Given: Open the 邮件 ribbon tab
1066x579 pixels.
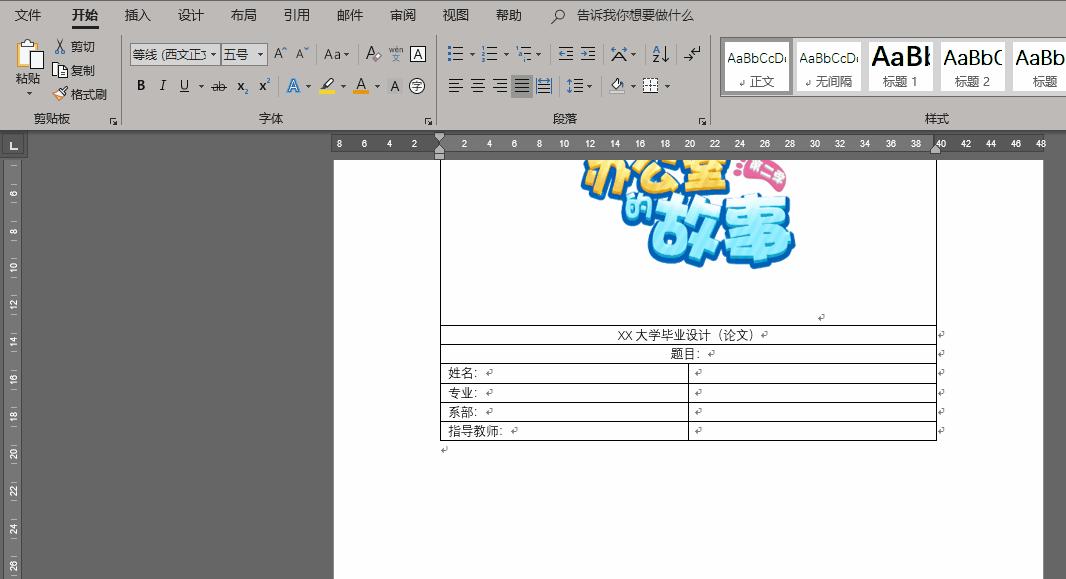Looking at the screenshot, I should [x=349, y=15].
